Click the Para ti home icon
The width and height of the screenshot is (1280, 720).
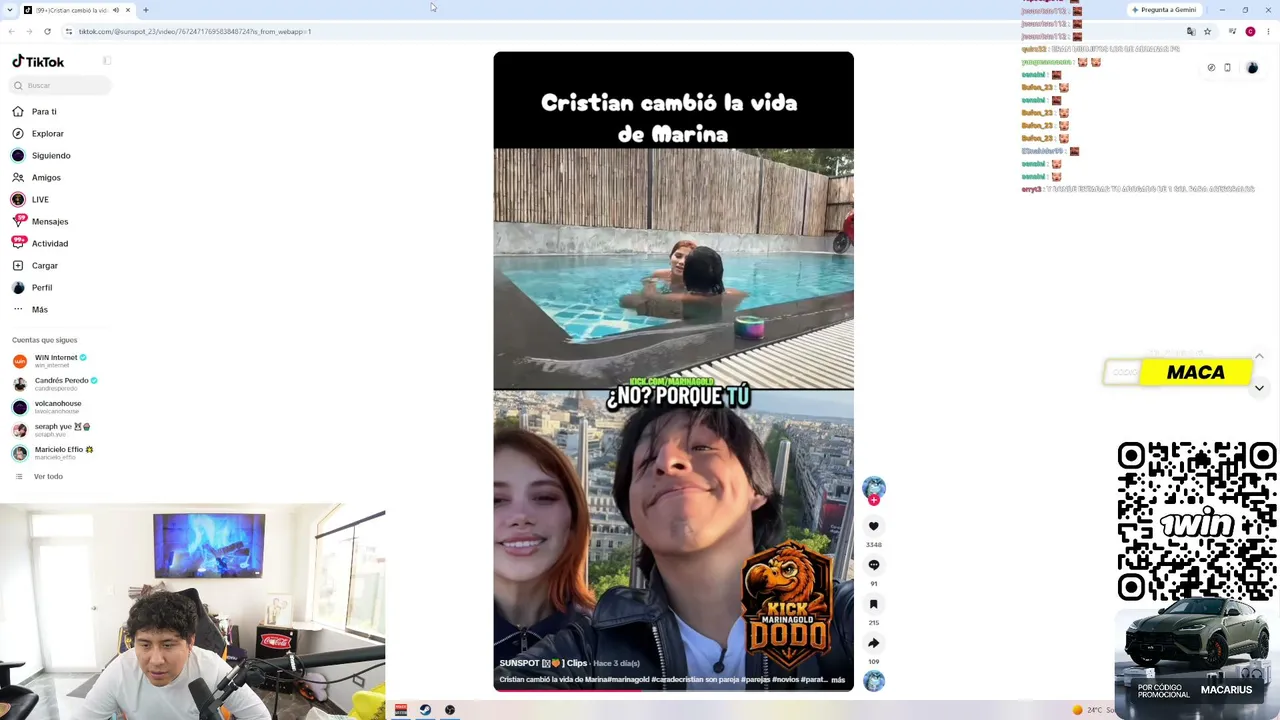(x=18, y=111)
